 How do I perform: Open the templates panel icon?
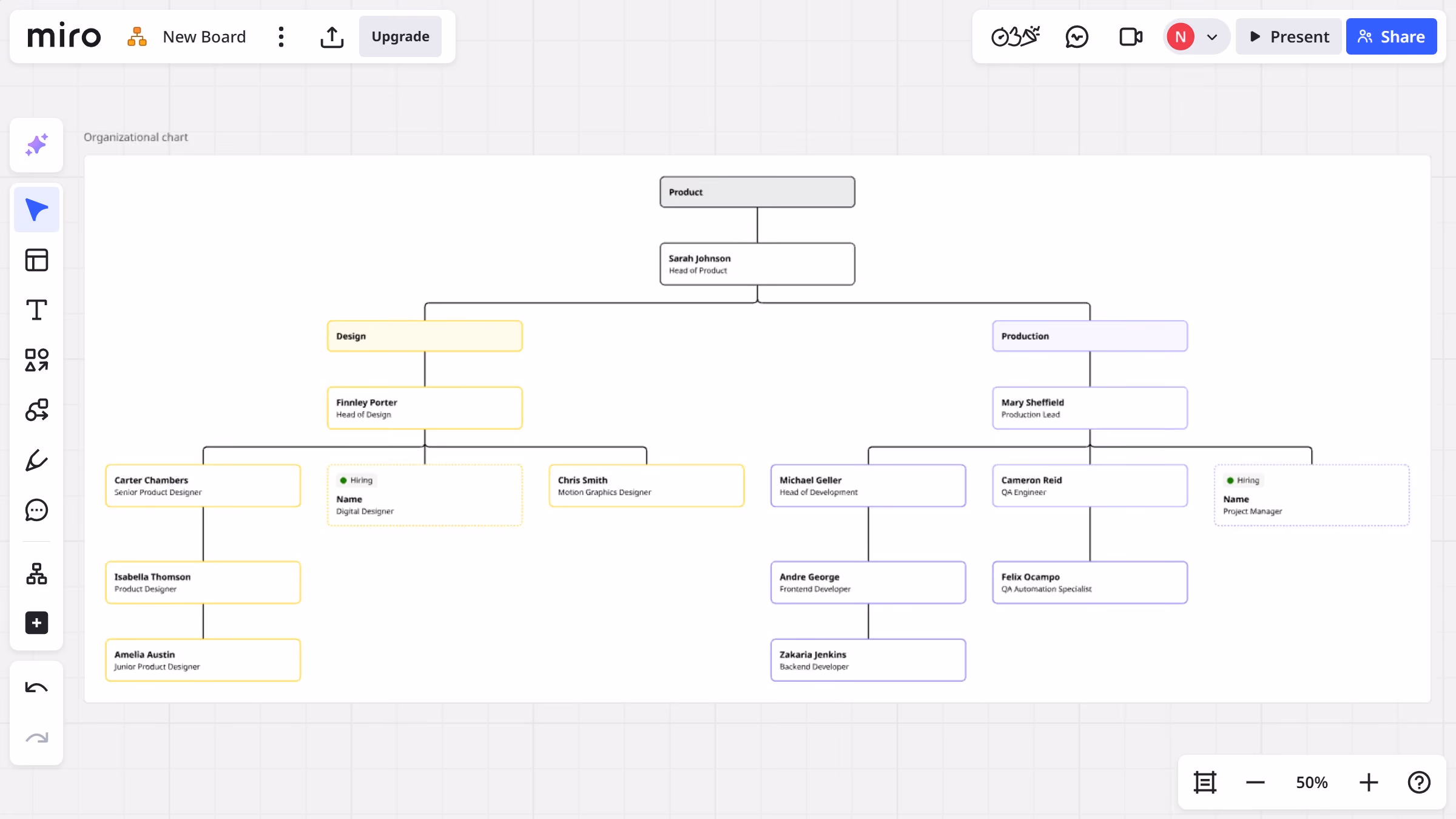click(36, 260)
